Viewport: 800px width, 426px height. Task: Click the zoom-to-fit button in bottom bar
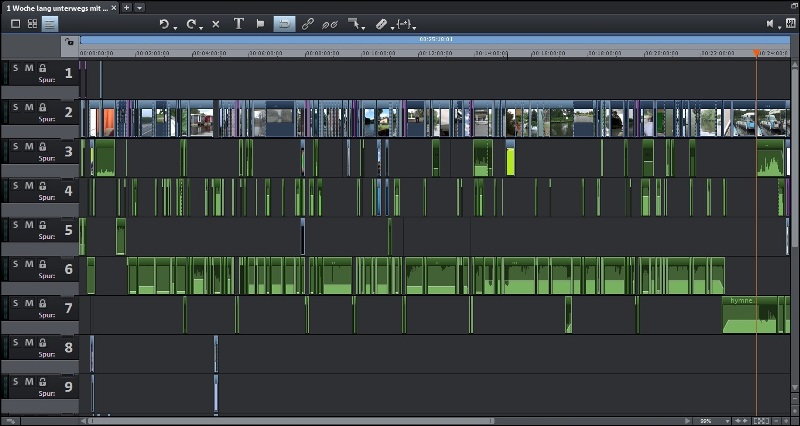tap(762, 421)
